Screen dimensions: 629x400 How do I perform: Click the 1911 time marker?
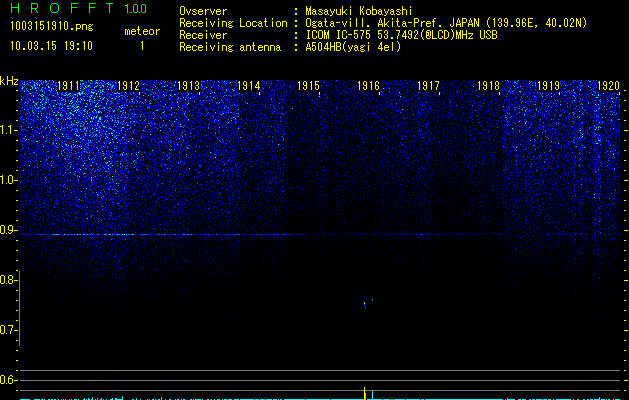click(x=68, y=86)
